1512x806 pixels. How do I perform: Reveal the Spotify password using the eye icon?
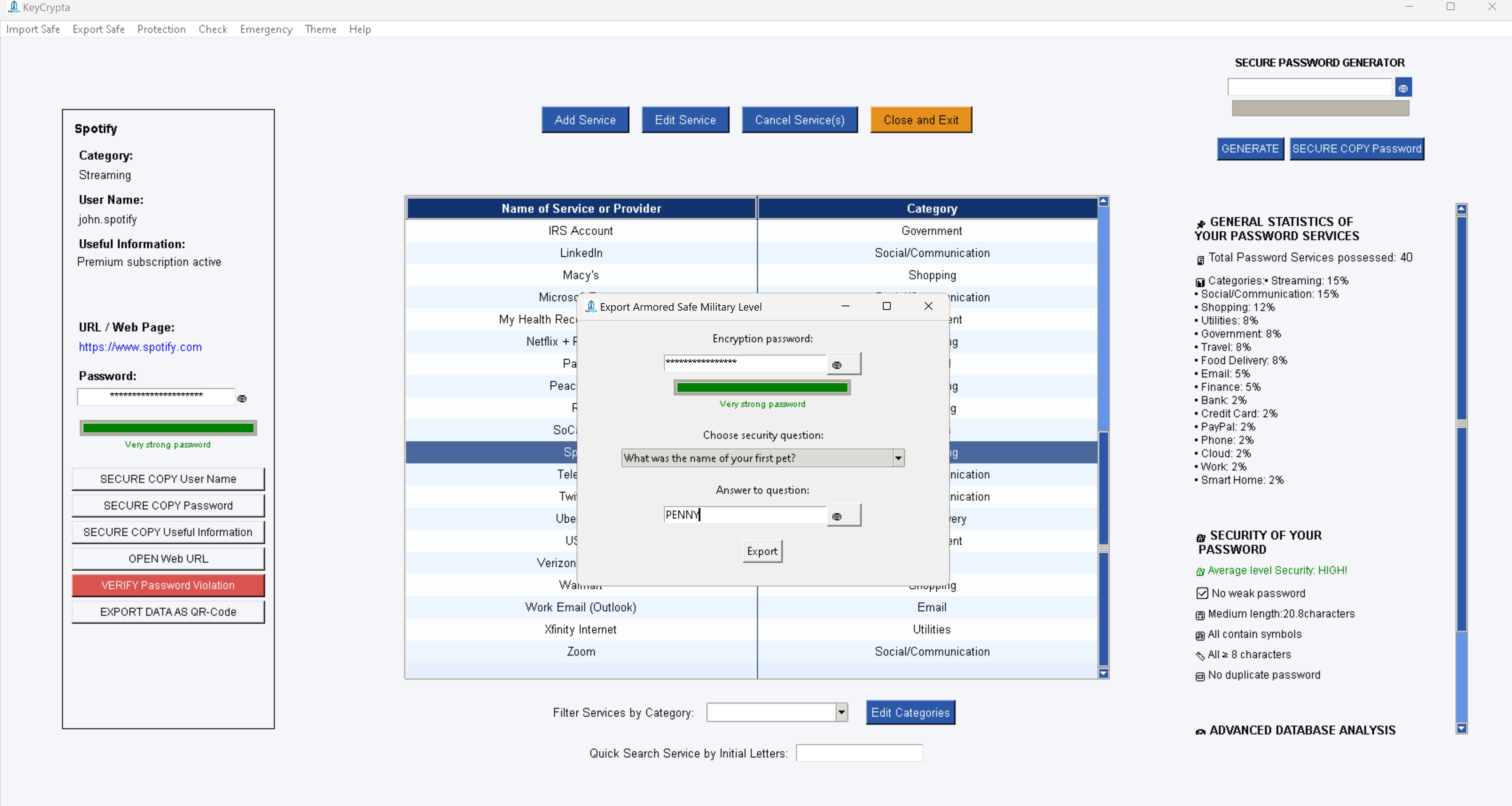point(242,399)
